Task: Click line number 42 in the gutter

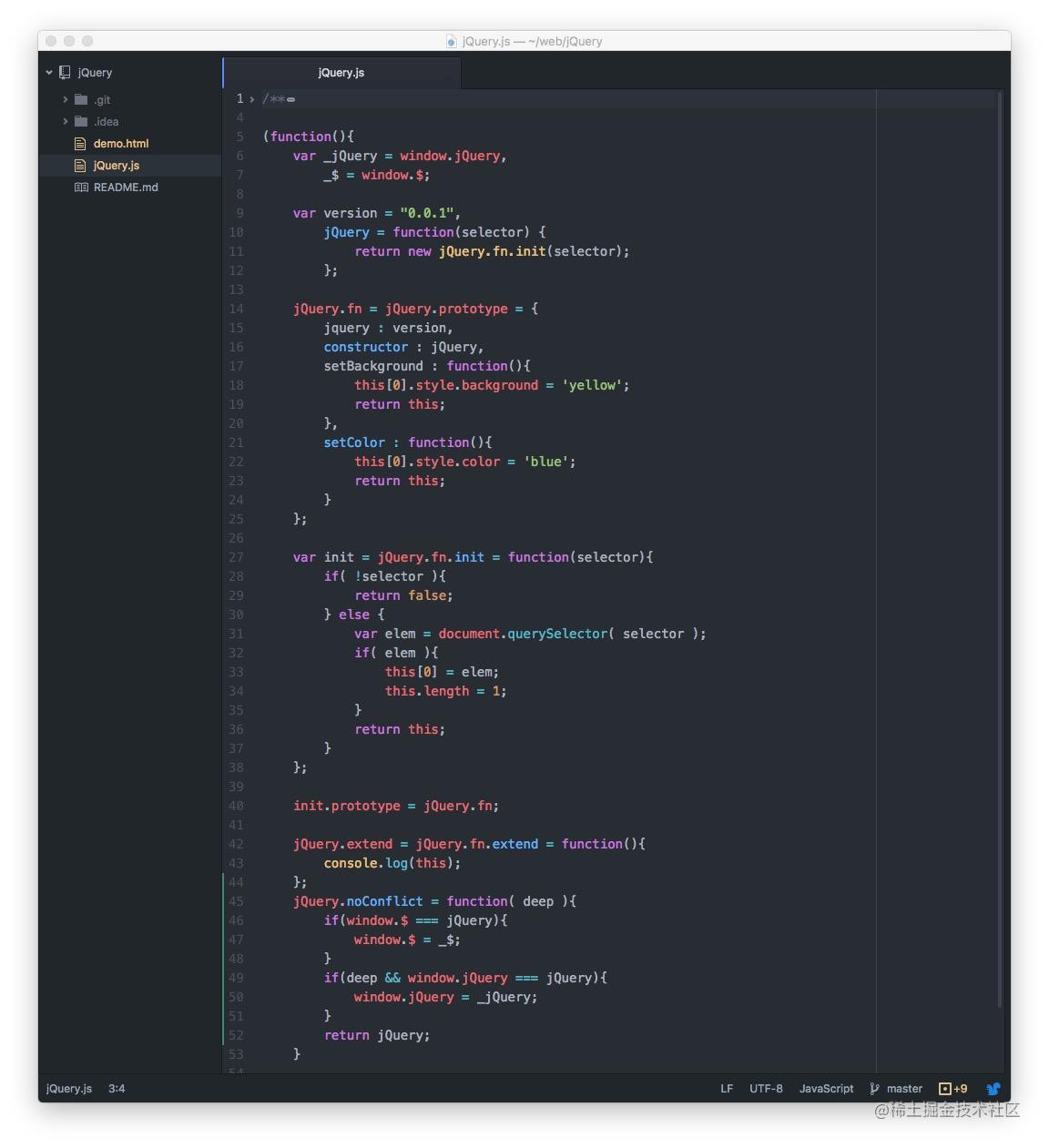Action: 236,844
